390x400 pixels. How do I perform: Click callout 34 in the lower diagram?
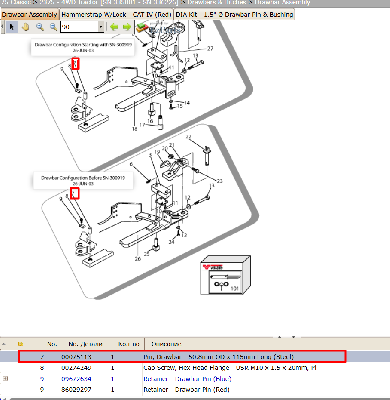(x=171, y=242)
